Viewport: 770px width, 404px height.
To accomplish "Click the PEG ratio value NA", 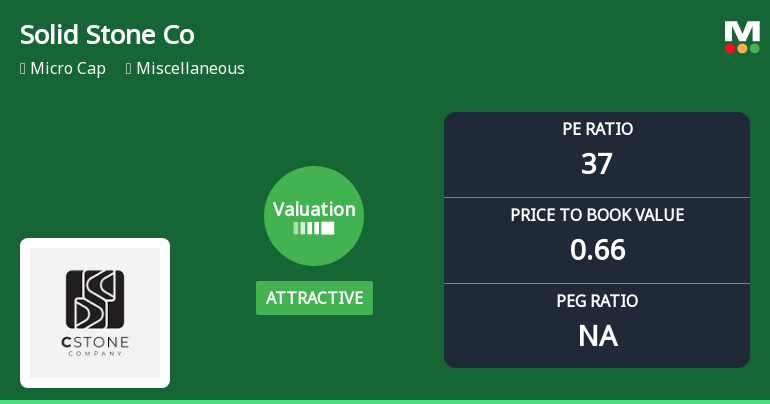I will (597, 336).
